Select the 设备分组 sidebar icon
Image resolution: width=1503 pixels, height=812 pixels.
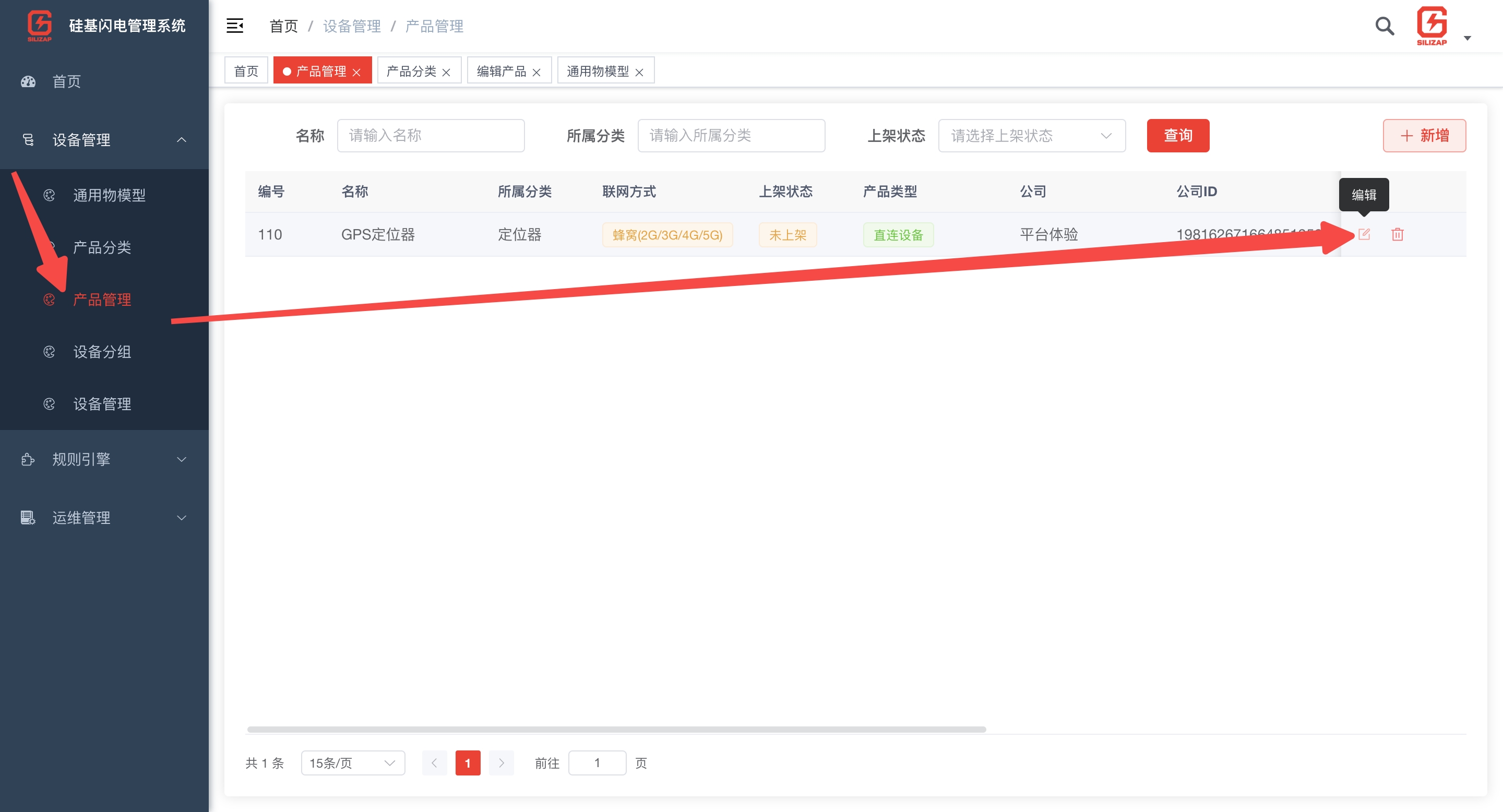50,352
